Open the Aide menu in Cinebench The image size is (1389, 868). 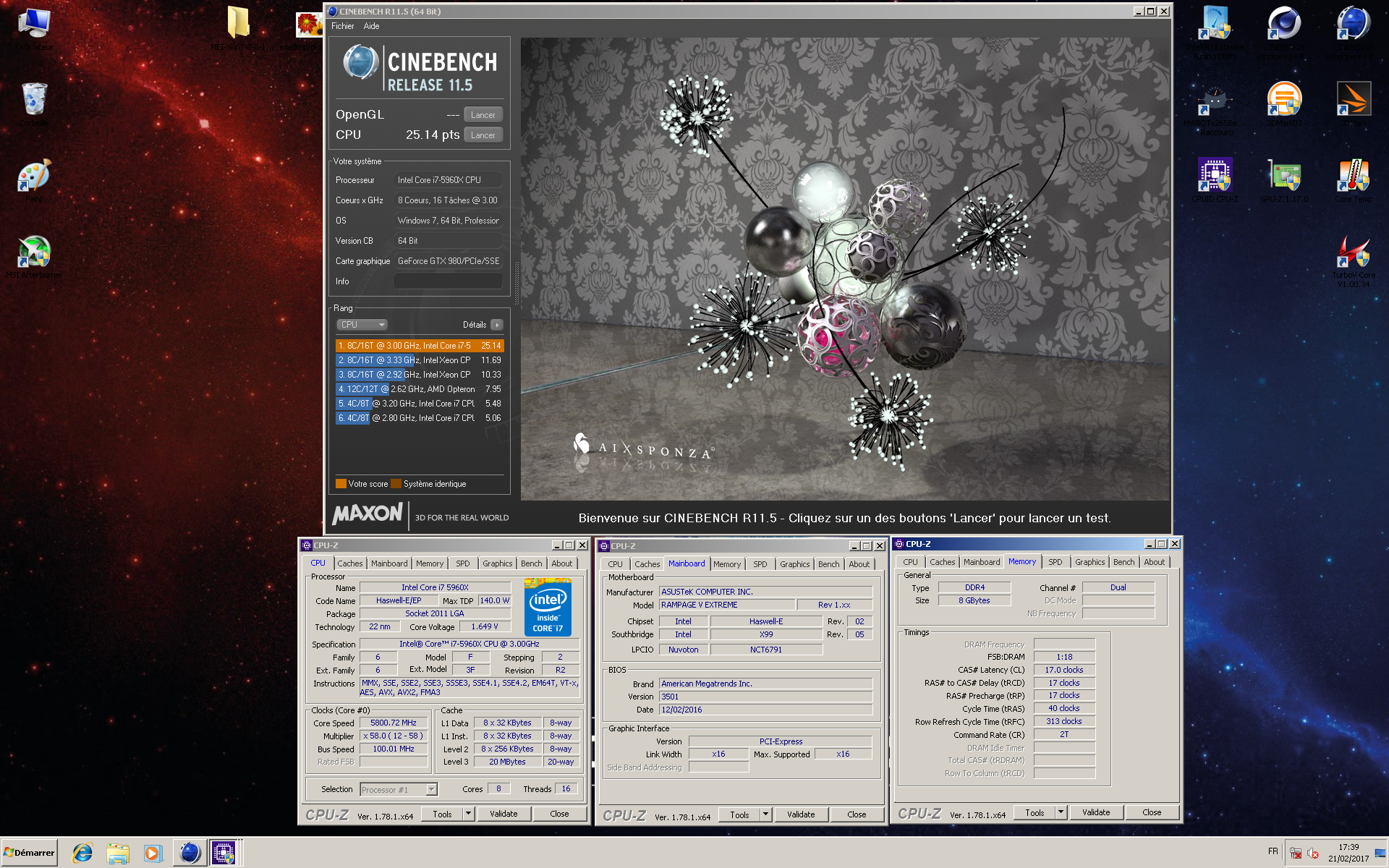(371, 26)
